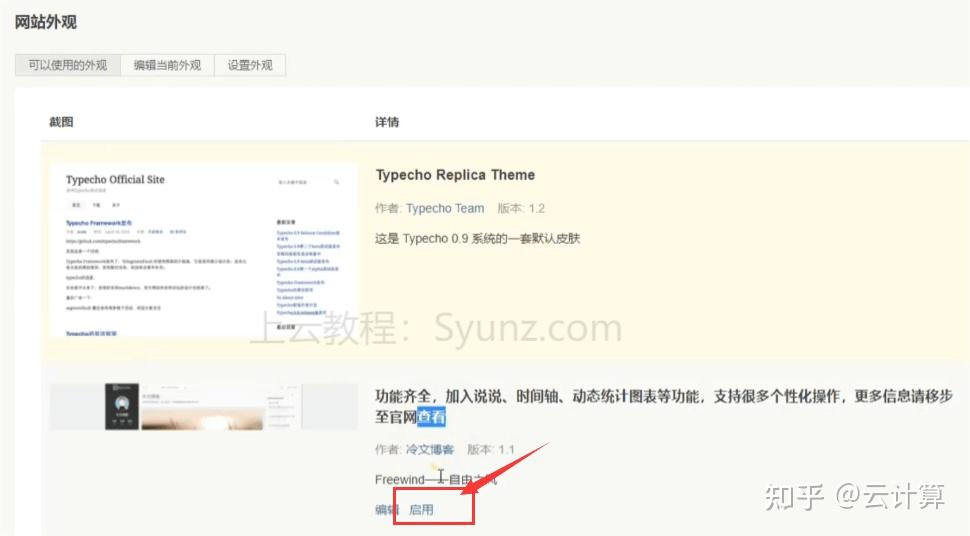Select the 可以使用的外观 tab

[67, 65]
